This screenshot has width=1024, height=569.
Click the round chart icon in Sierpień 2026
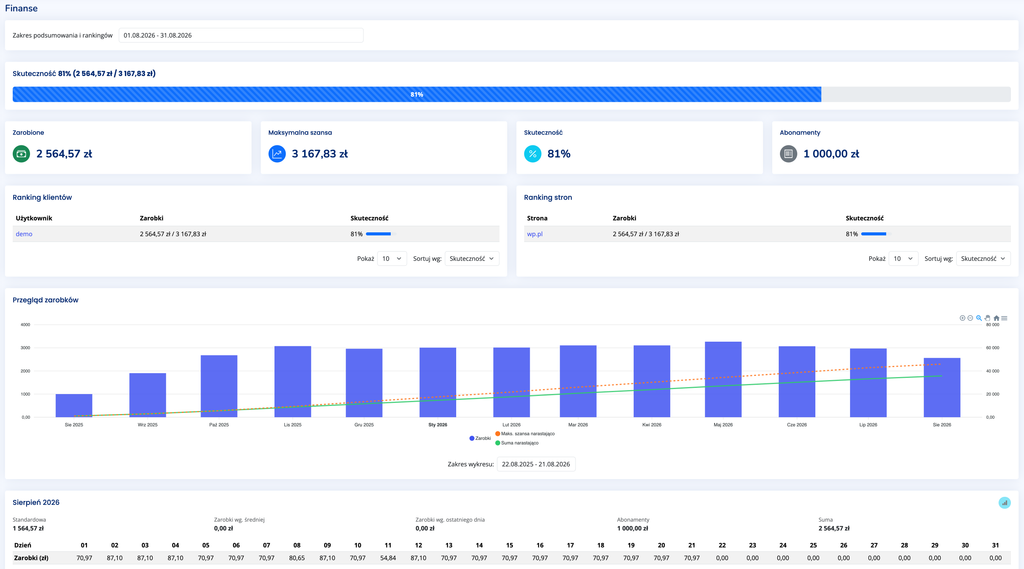click(x=1004, y=502)
